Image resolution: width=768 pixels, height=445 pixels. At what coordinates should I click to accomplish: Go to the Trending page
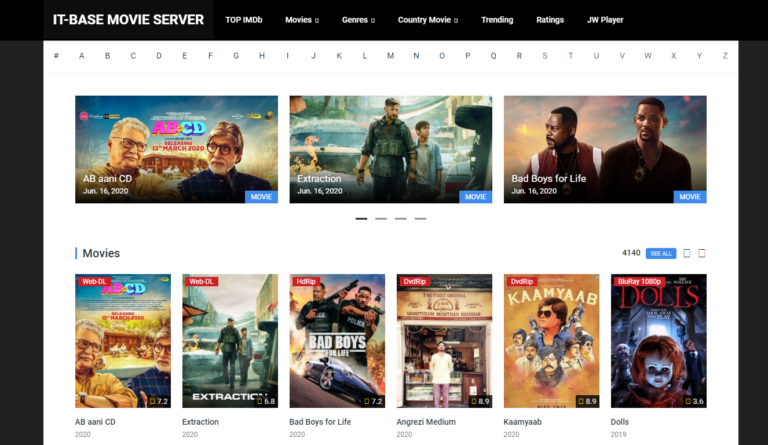[497, 20]
